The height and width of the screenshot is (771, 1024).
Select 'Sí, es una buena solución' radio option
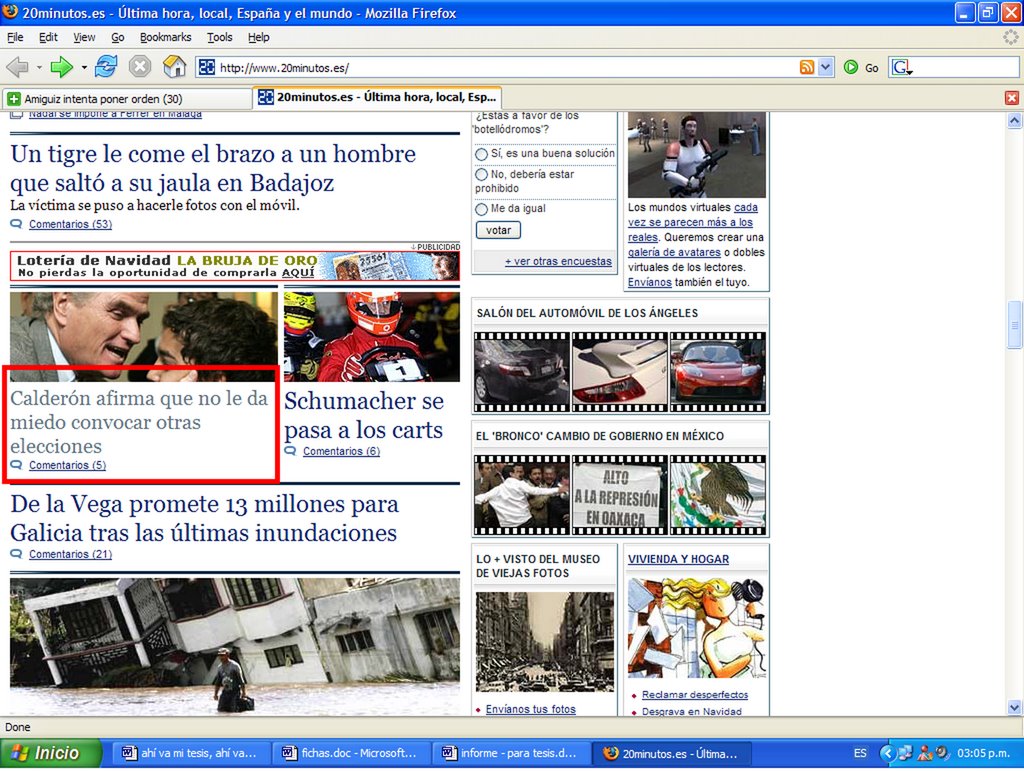tap(481, 154)
